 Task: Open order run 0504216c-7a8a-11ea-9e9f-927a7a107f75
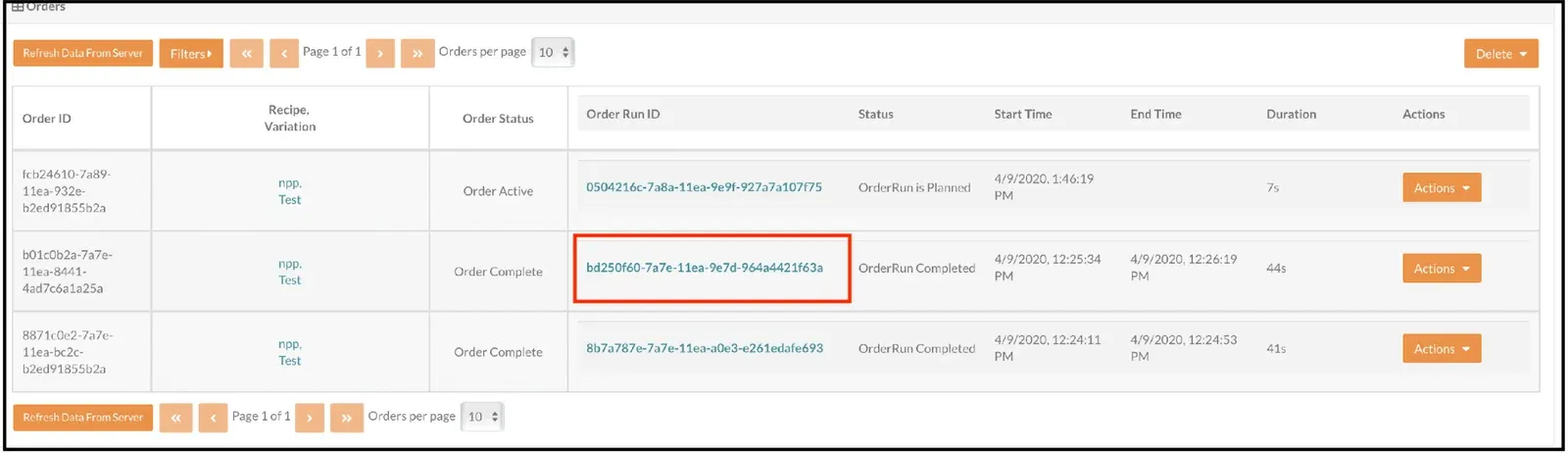tap(704, 187)
